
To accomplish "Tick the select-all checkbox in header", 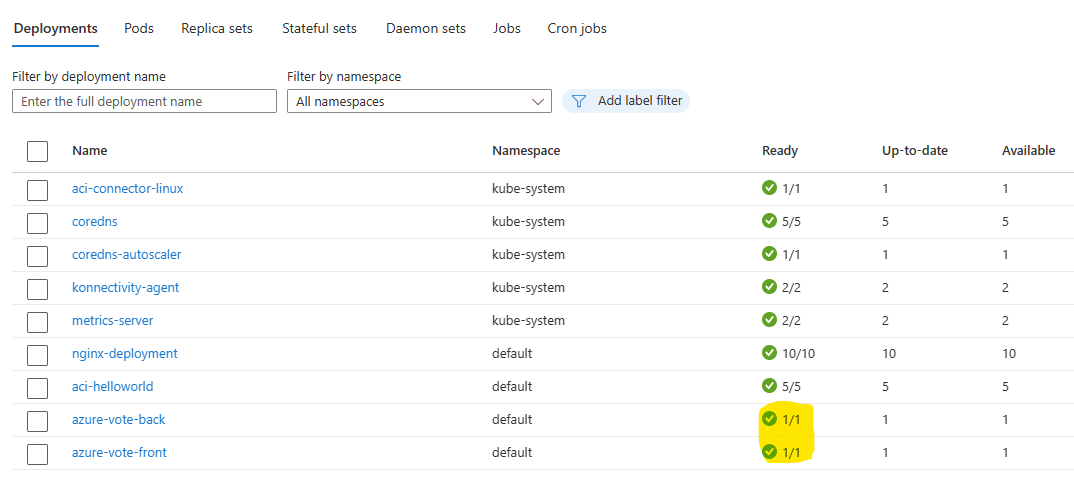I will [38, 151].
